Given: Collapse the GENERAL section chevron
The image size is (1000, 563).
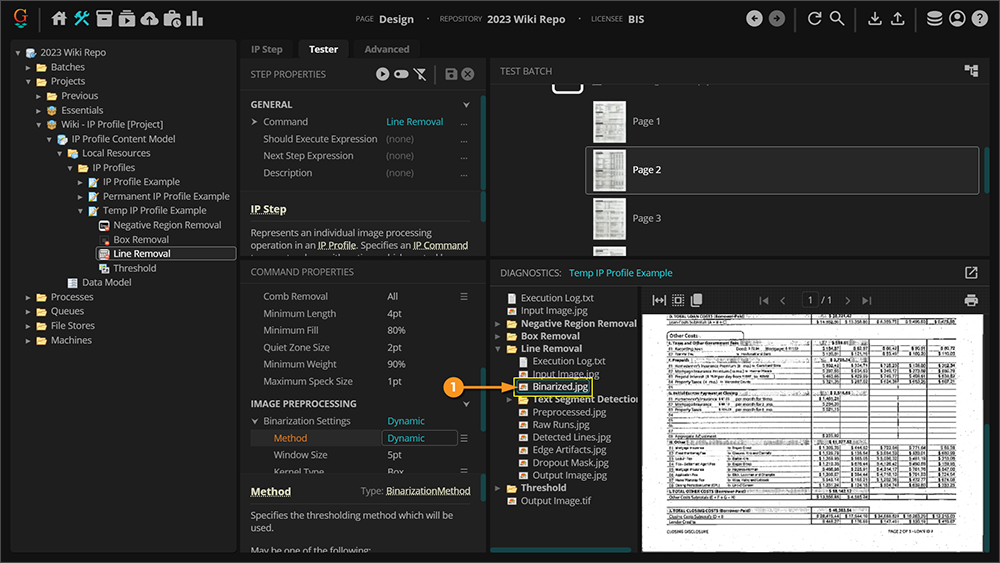Looking at the screenshot, I should [x=466, y=105].
